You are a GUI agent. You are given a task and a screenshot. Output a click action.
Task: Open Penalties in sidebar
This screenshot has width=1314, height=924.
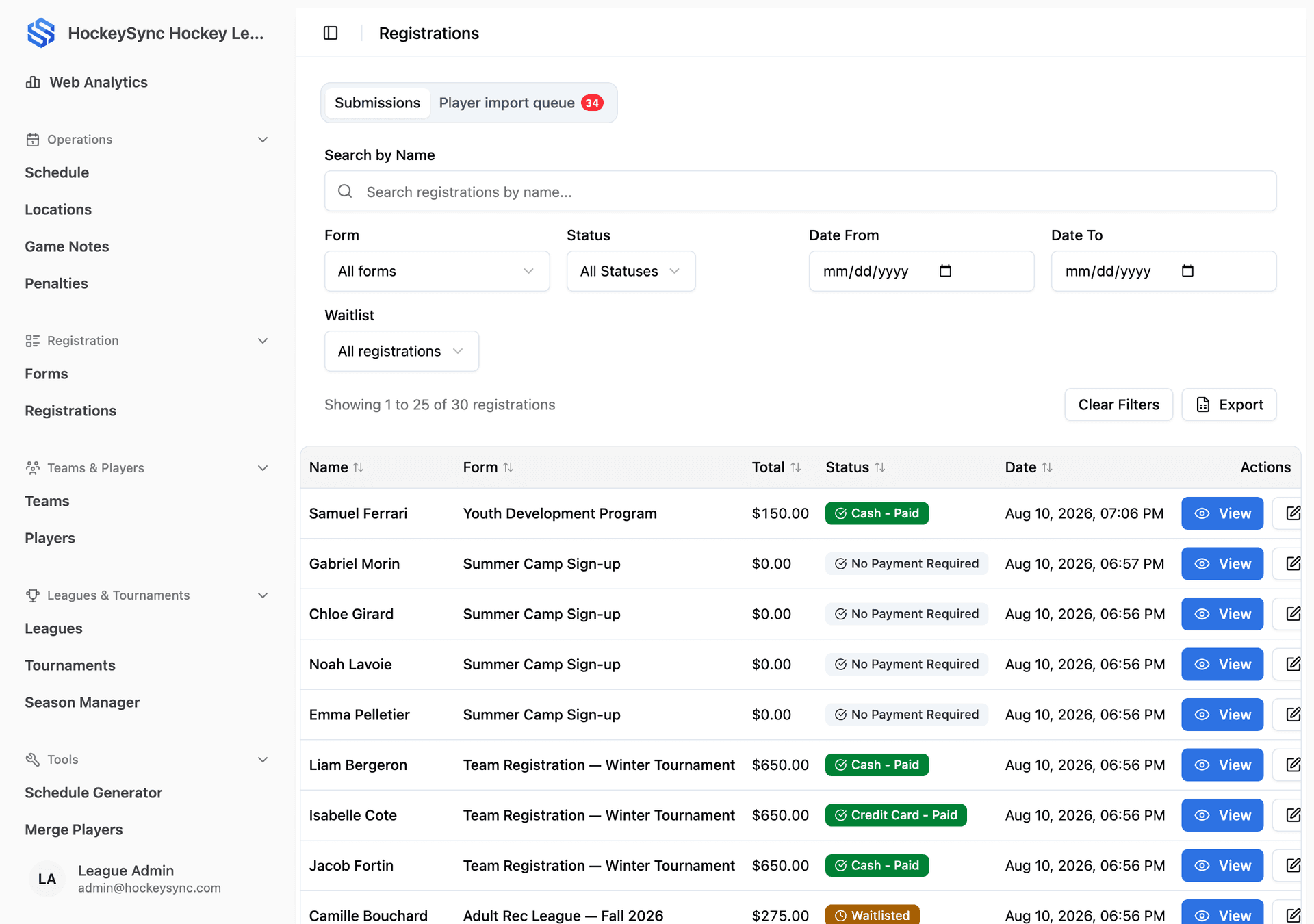click(x=56, y=283)
